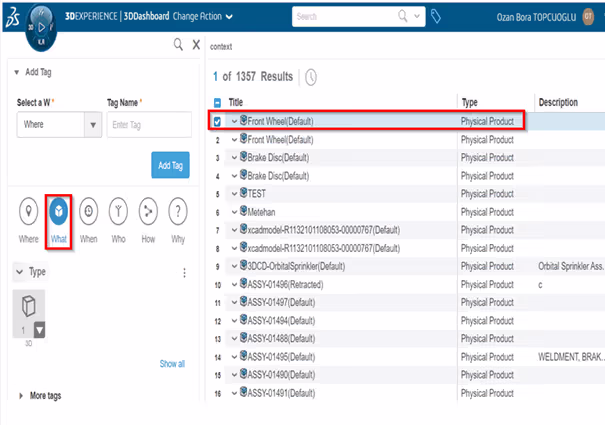This screenshot has height=425, width=605.
Task: Expand the 3DCD-OrbitalSprinkler row chevron
Action: click(234, 266)
